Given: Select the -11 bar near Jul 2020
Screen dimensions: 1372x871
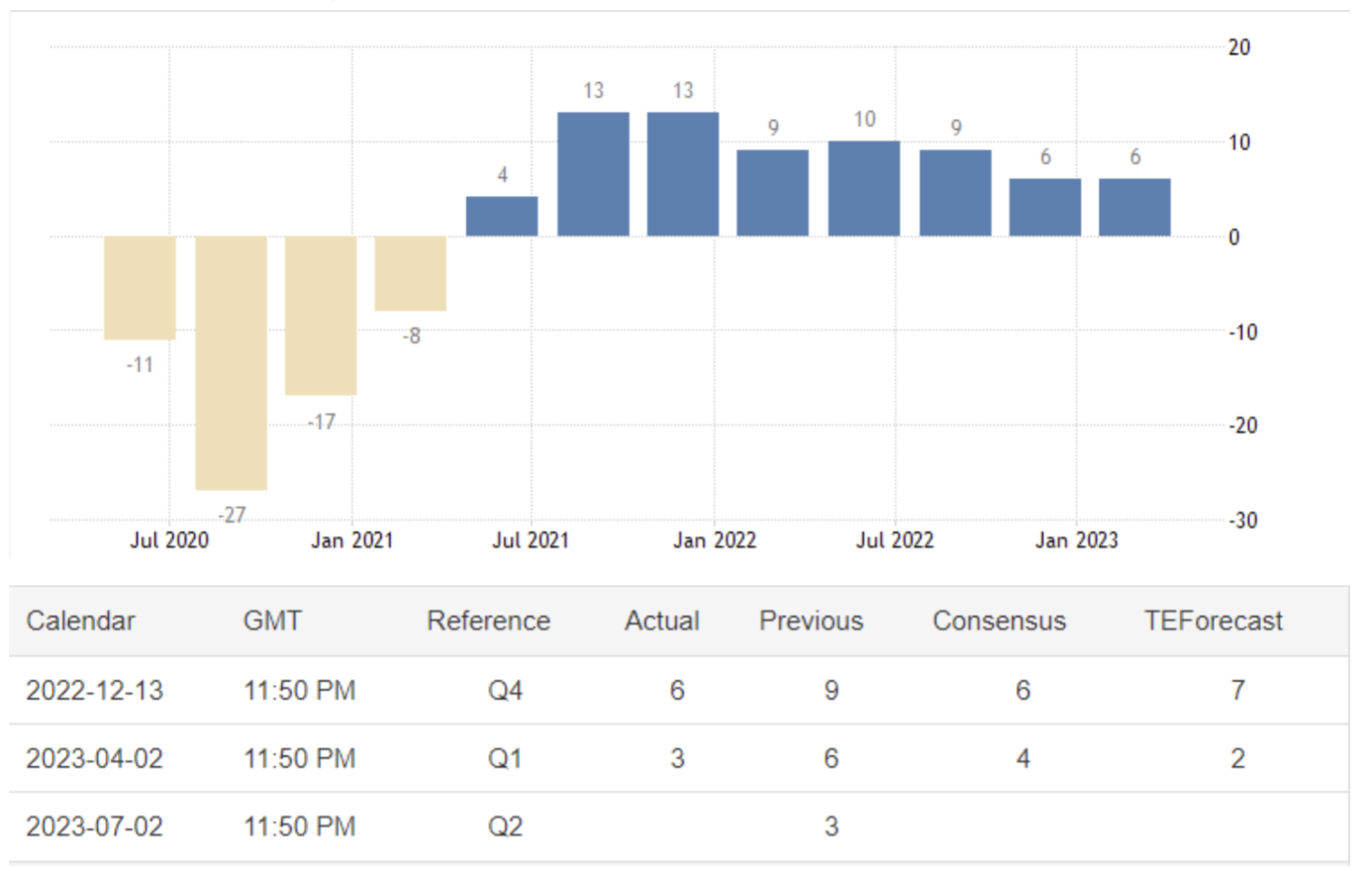Looking at the screenshot, I should point(140,287).
